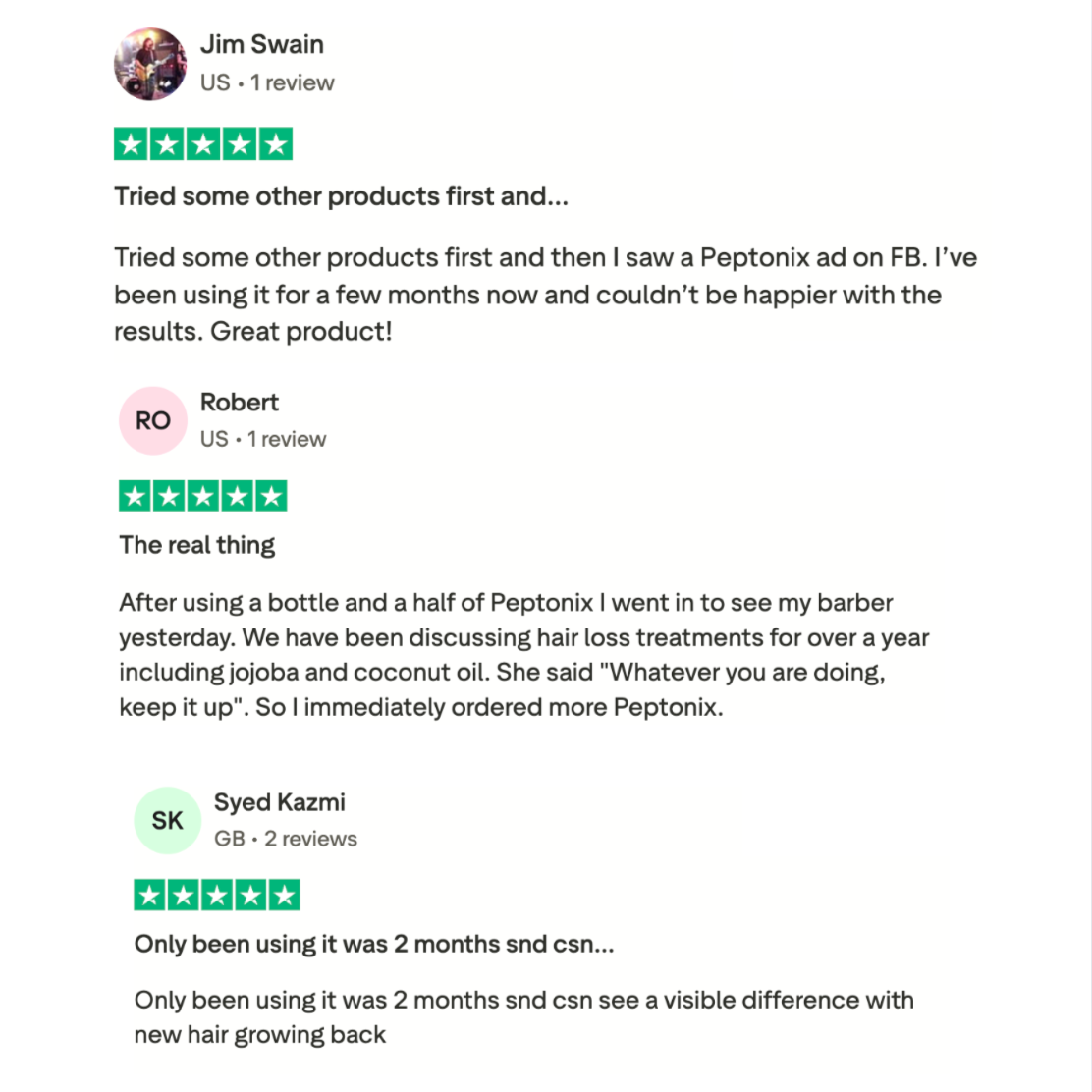The image size is (1092, 1092).
Task: Click Jim Swain's profile photo
Action: [x=150, y=65]
